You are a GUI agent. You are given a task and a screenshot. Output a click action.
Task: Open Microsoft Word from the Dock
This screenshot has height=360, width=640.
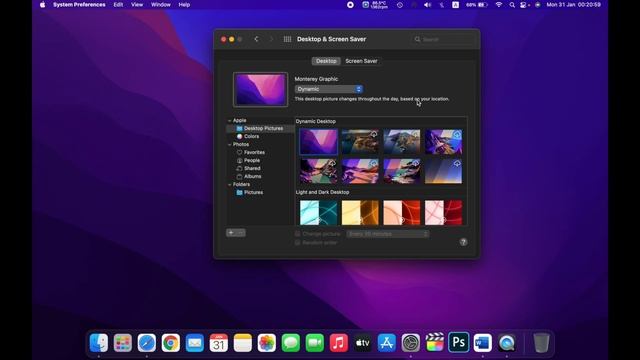pyautogui.click(x=482, y=342)
